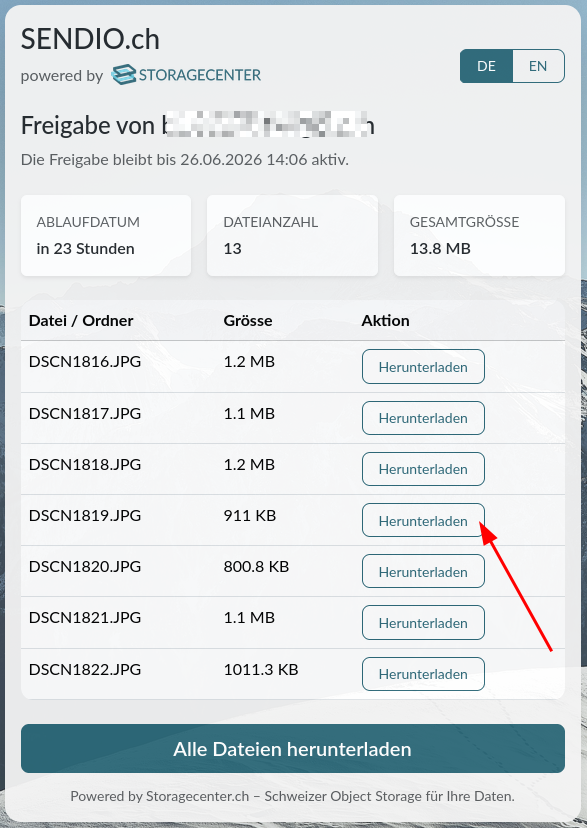This screenshot has height=828, width=587.
Task: Select the Aktion column header
Action: pyautogui.click(x=385, y=321)
